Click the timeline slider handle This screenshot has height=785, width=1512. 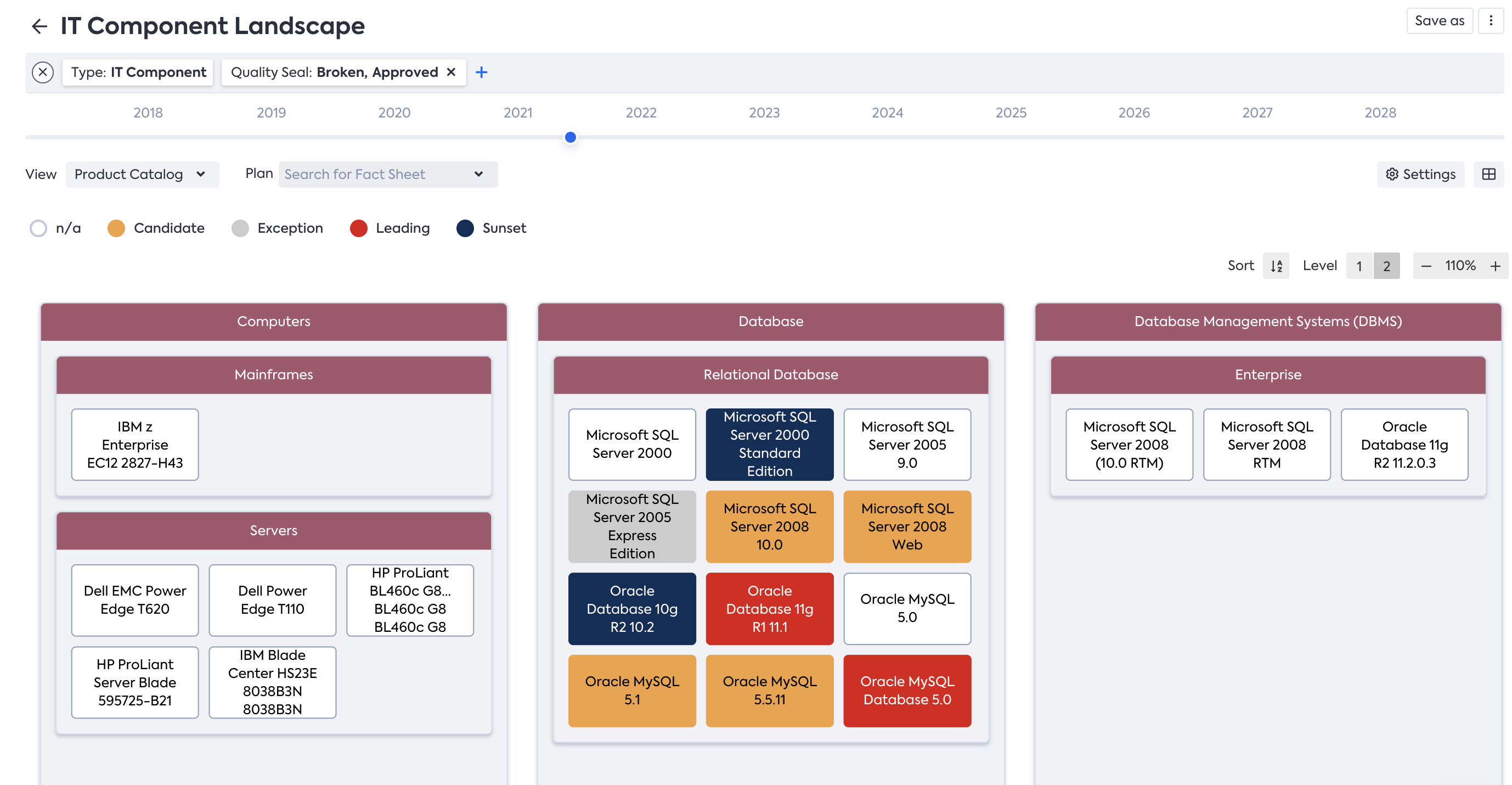[x=570, y=137]
